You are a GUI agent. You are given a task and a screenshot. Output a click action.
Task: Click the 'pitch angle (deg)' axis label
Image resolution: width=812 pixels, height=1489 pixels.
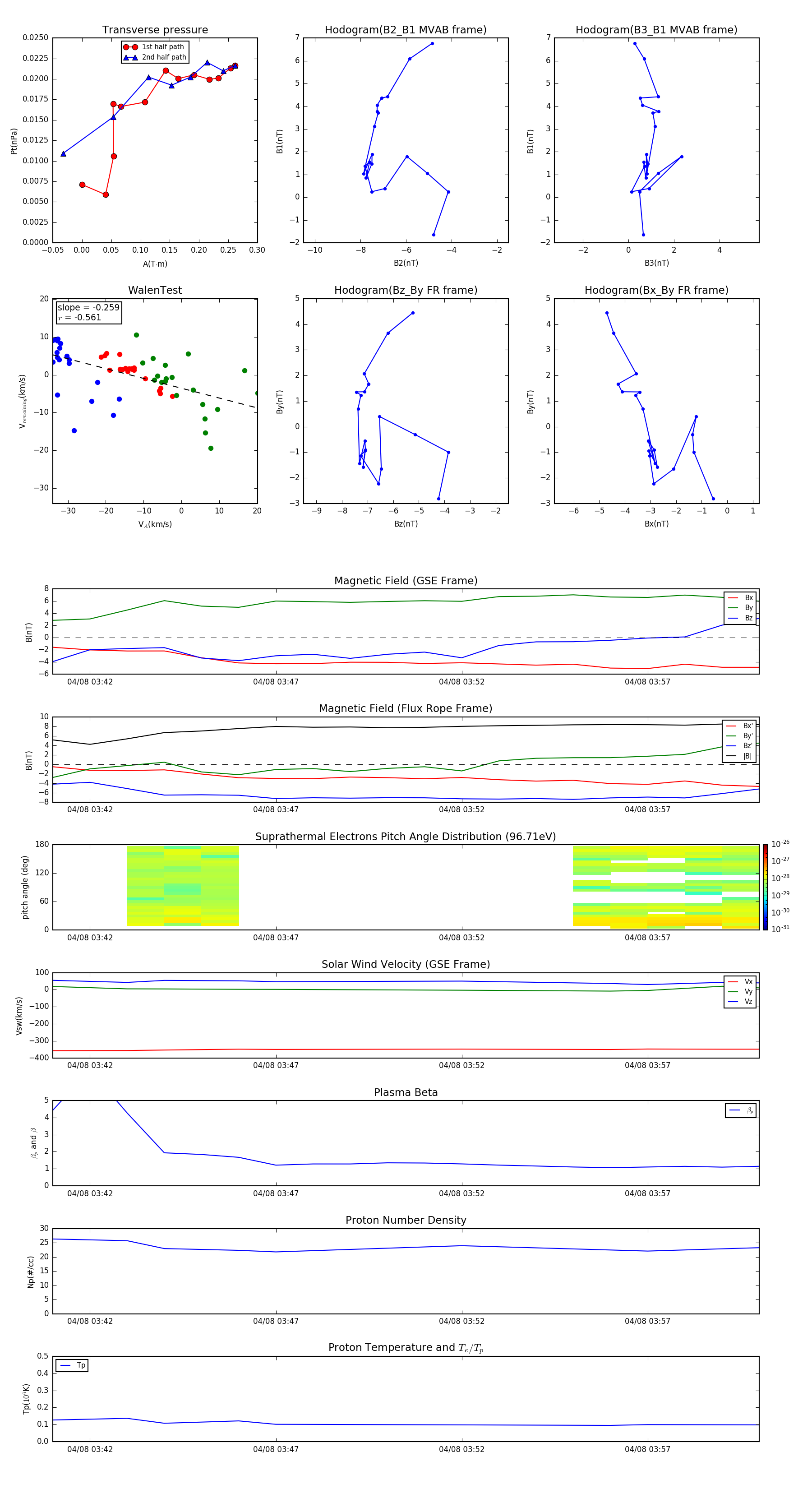pyautogui.click(x=25, y=887)
